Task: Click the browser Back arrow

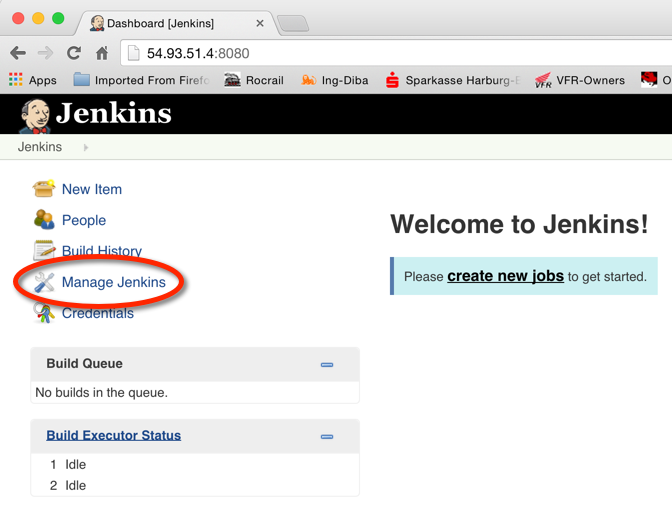Action: (18, 53)
